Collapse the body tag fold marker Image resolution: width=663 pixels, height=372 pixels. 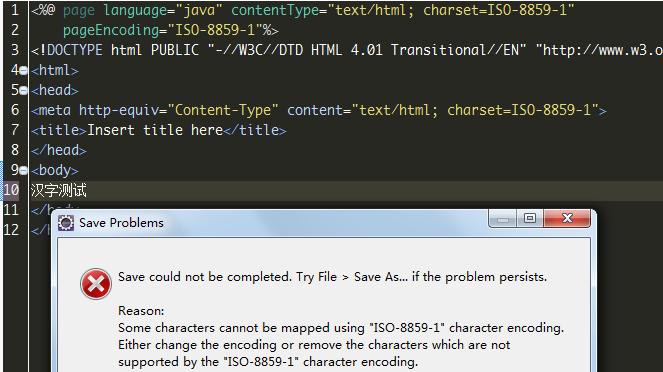(24, 170)
